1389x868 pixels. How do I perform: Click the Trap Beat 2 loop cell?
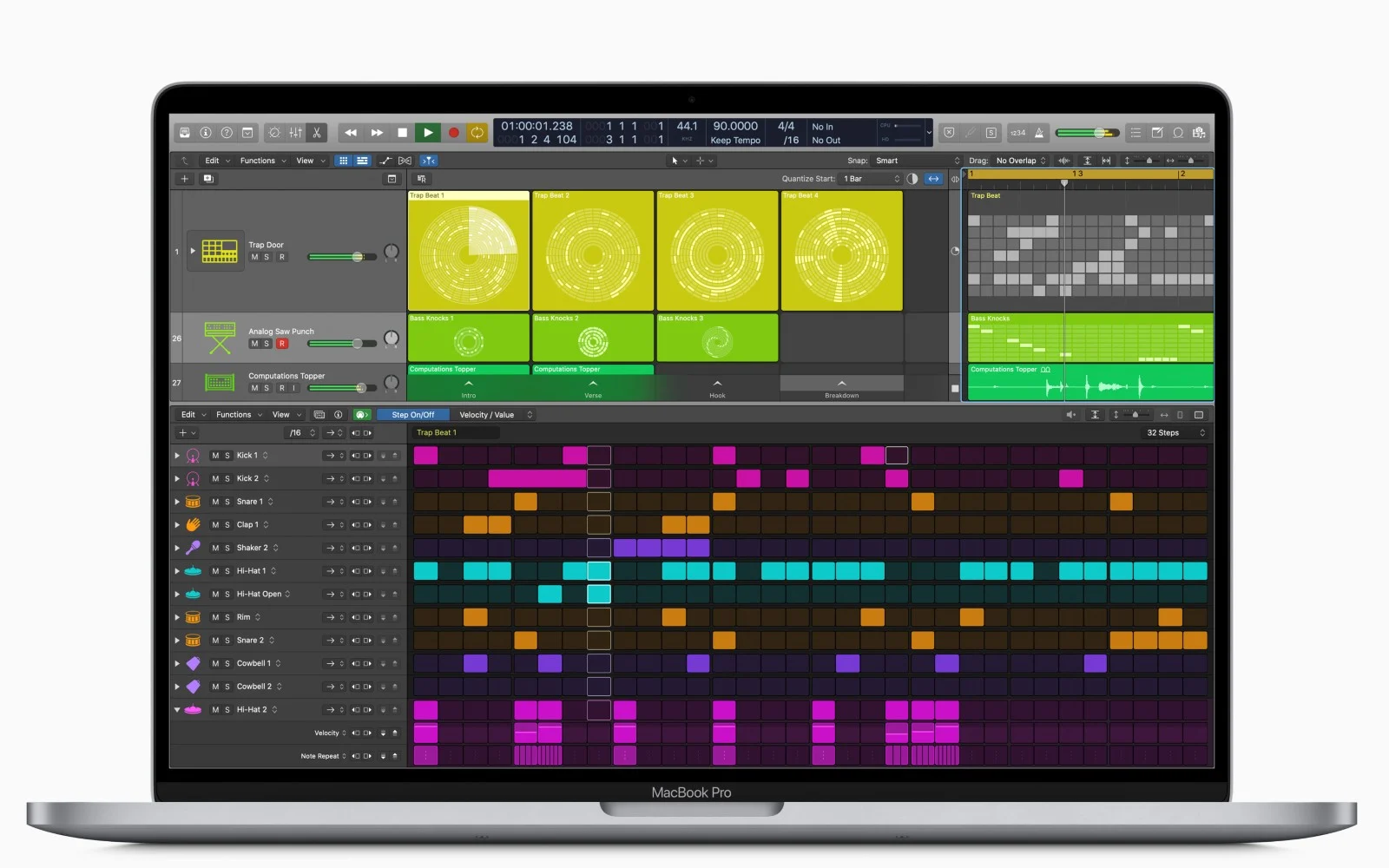tap(593, 252)
